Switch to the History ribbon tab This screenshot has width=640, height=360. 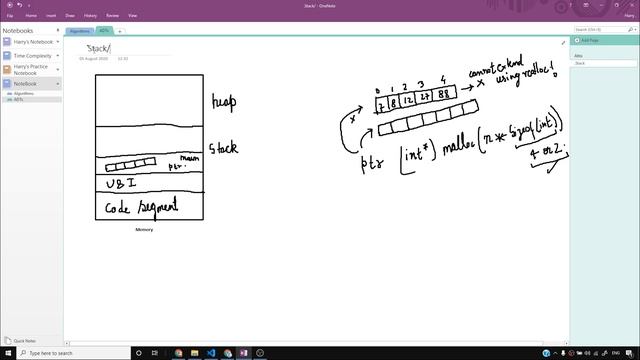click(90, 16)
